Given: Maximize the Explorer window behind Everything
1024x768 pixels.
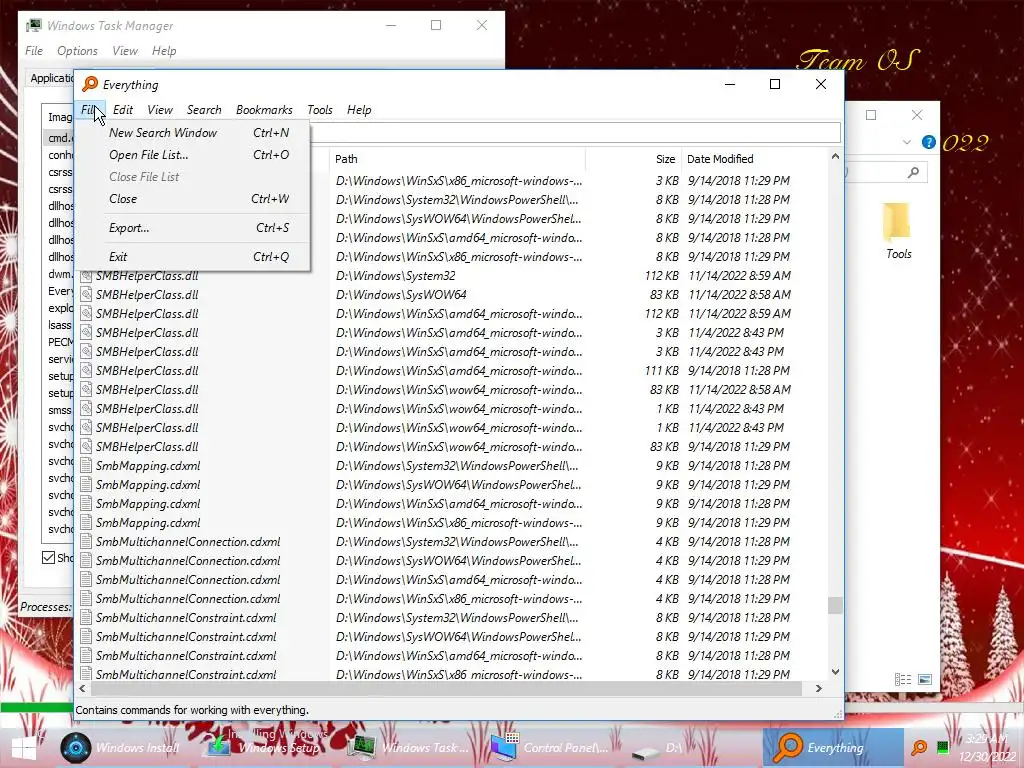Looking at the screenshot, I should click(x=871, y=115).
